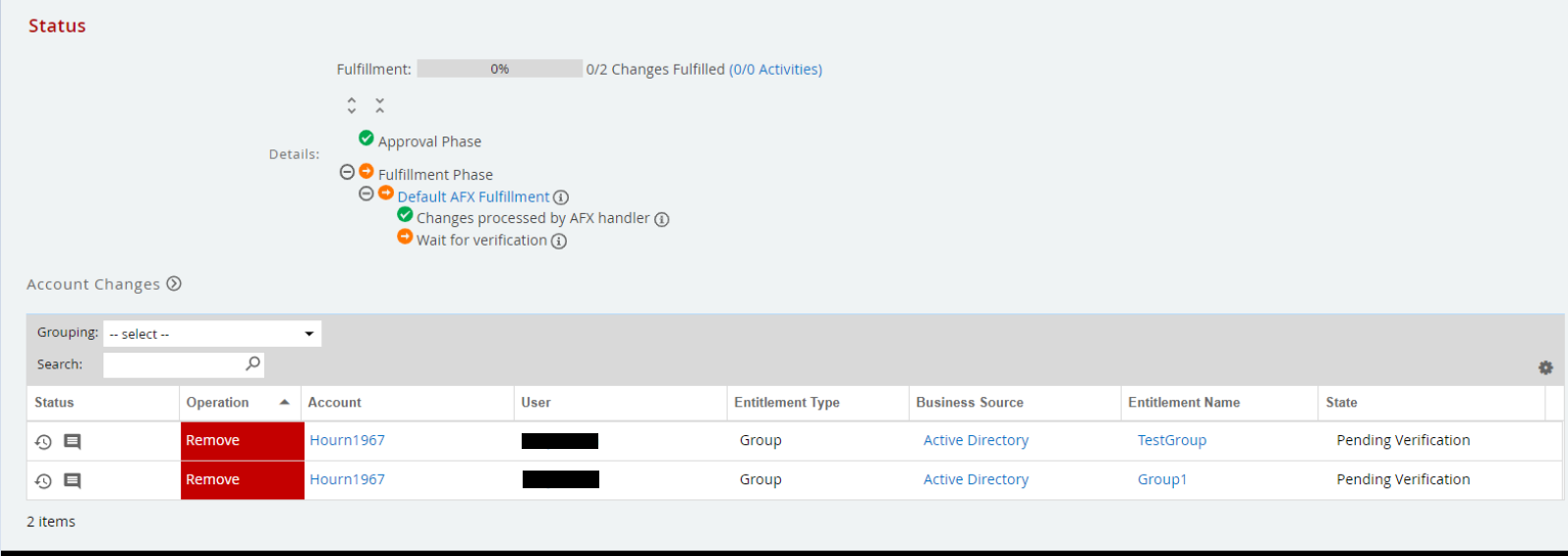Collapse all details tree nodes
Screen dimensions: 1568x556
[x=379, y=105]
